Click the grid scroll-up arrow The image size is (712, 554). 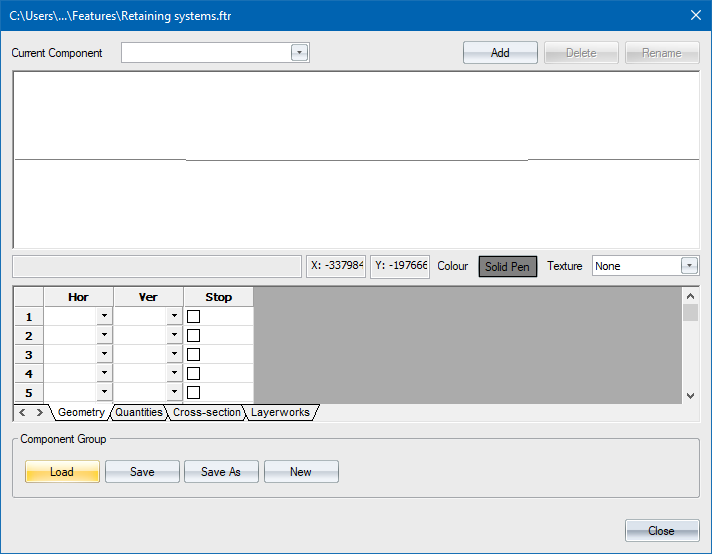pyautogui.click(x=690, y=296)
